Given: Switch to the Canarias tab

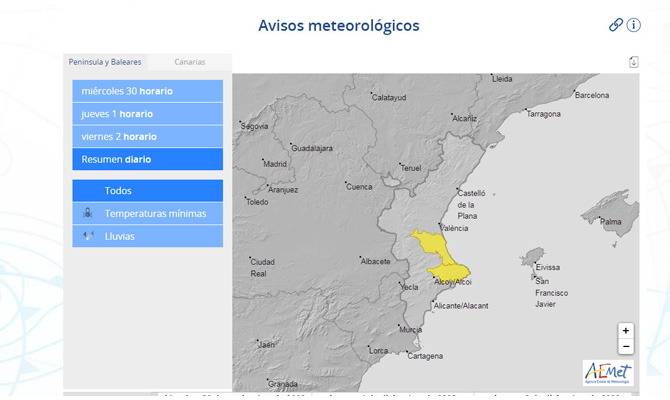Looking at the screenshot, I should pyautogui.click(x=190, y=62).
